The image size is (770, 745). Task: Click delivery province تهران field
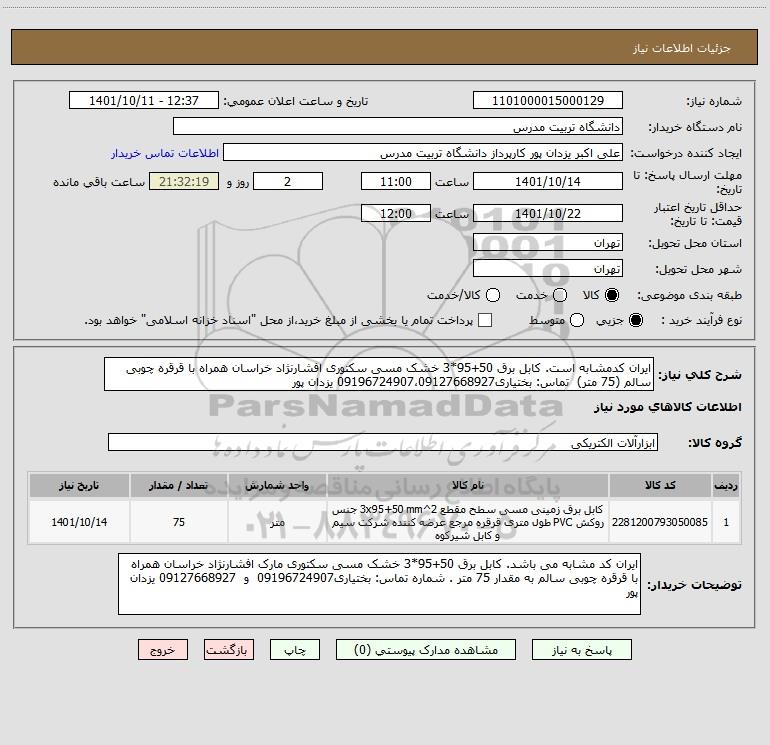pyautogui.click(x=548, y=243)
